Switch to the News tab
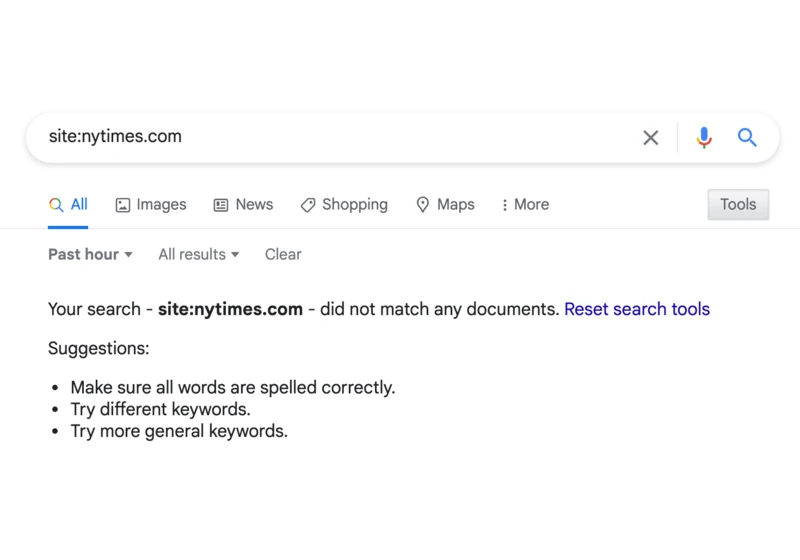The height and width of the screenshot is (560, 800). click(243, 205)
